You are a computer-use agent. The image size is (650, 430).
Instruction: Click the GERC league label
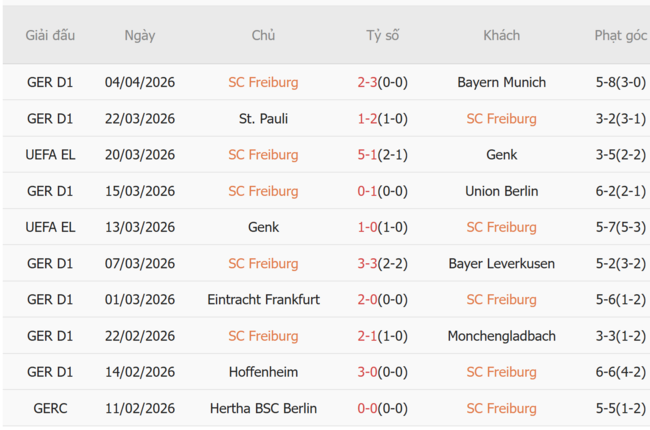coord(50,408)
